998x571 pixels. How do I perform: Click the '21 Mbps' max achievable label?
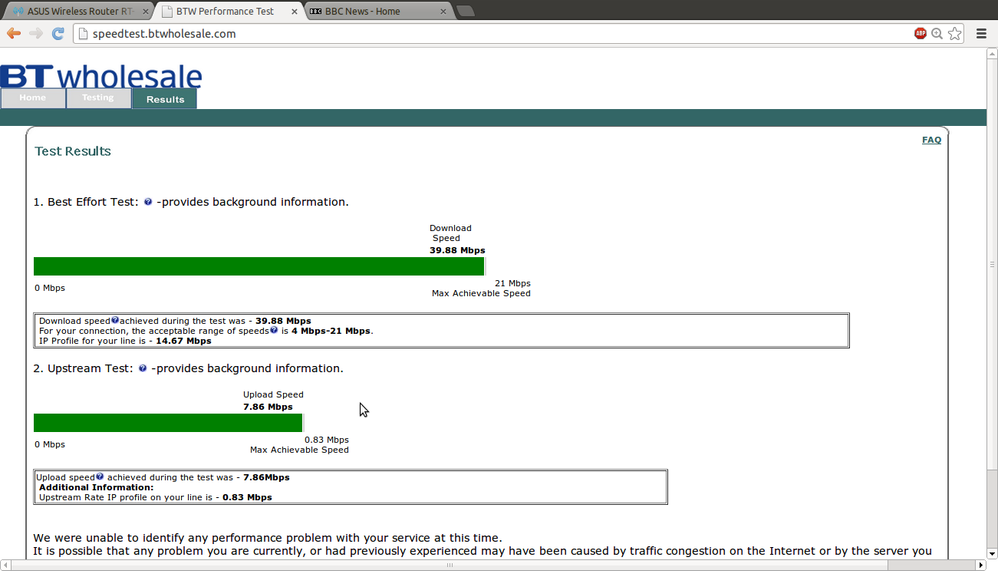(512, 283)
